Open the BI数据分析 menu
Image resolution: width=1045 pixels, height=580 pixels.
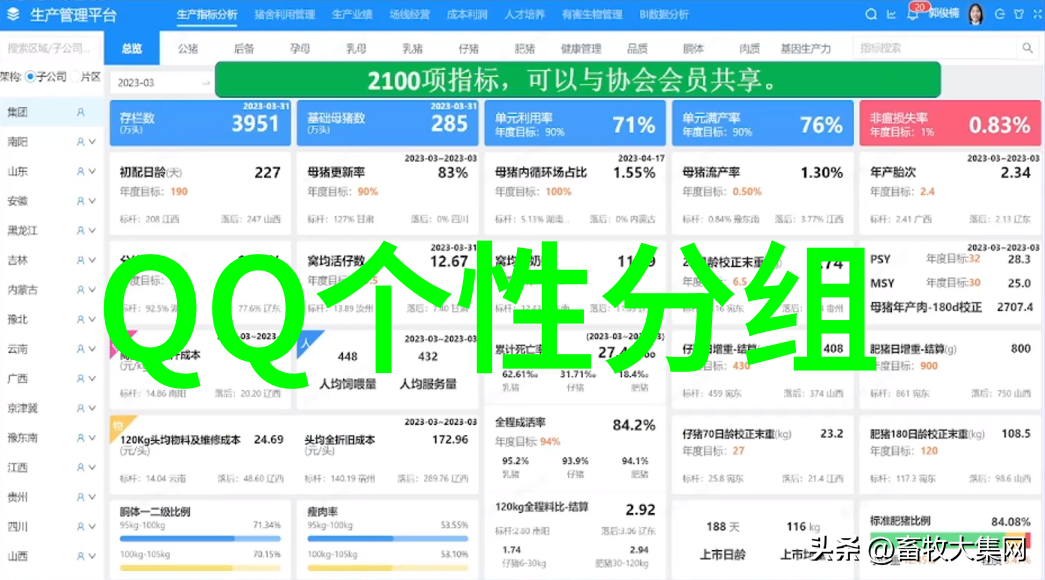click(x=664, y=15)
